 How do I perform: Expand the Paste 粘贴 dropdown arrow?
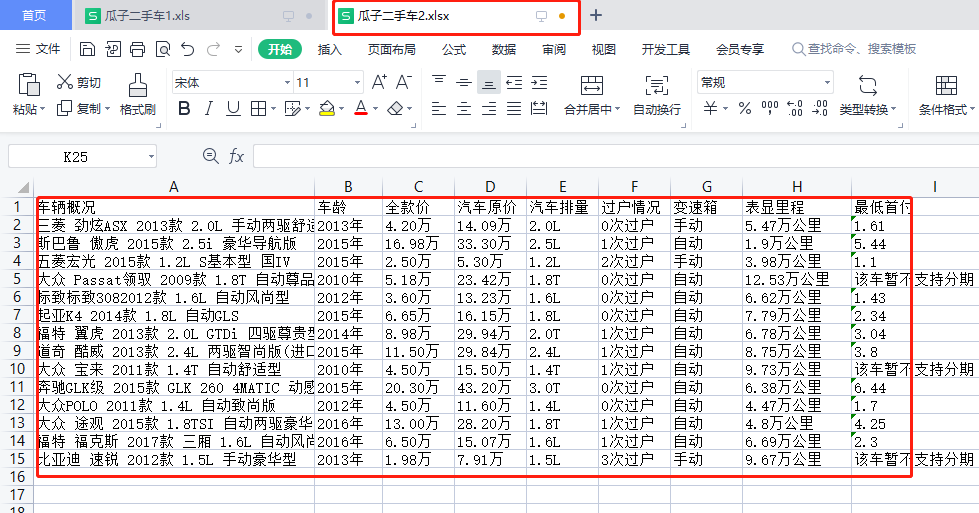42,110
